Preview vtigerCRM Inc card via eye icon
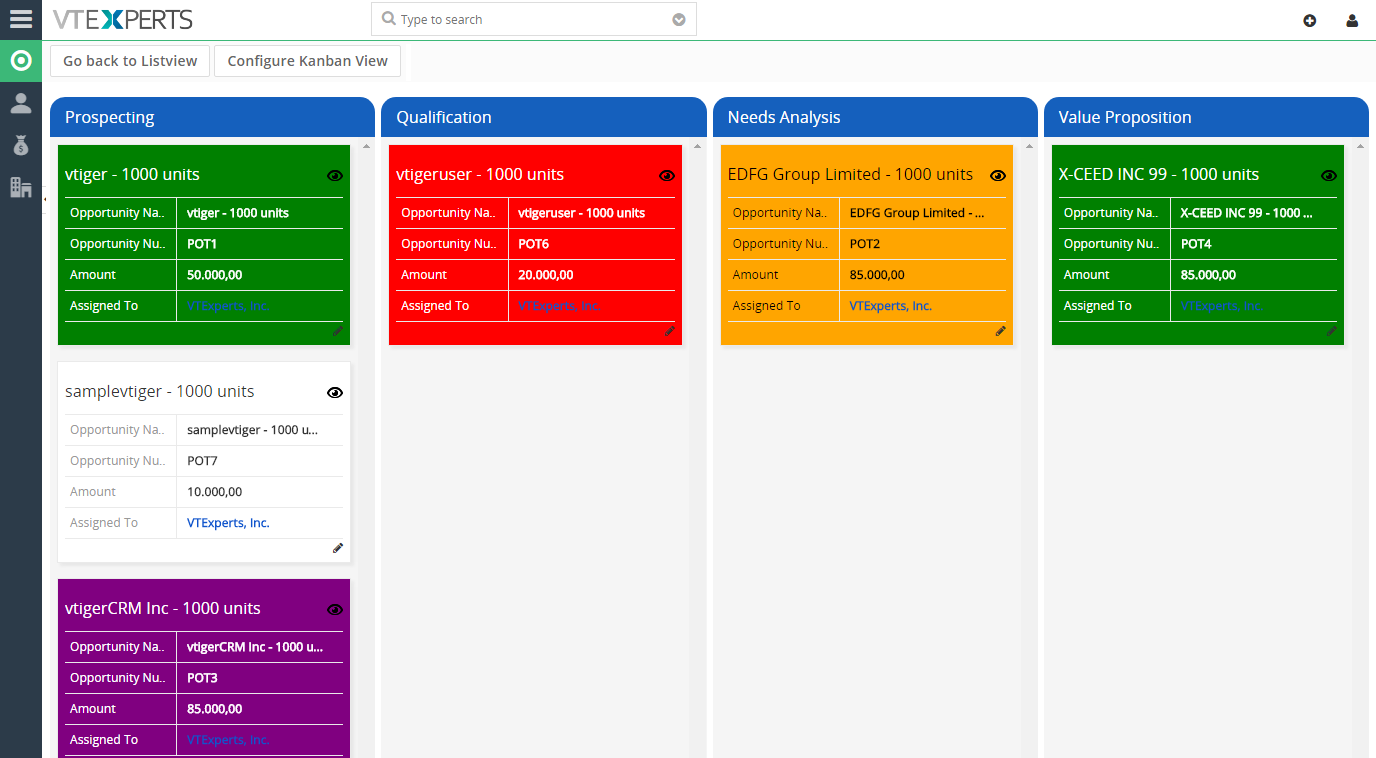The width and height of the screenshot is (1376, 758). click(x=335, y=609)
